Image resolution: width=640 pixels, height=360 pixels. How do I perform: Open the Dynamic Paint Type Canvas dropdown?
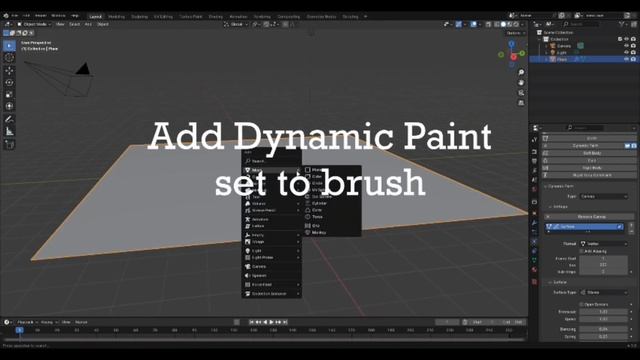(x=603, y=196)
